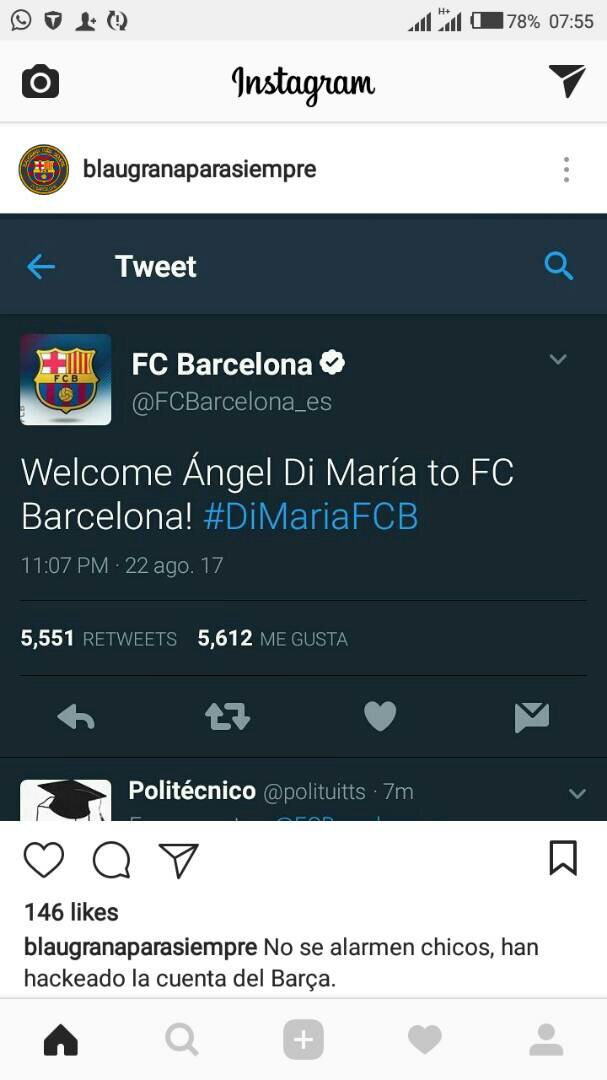Open the three-dot post options menu
This screenshot has width=607, height=1080.
(566, 169)
